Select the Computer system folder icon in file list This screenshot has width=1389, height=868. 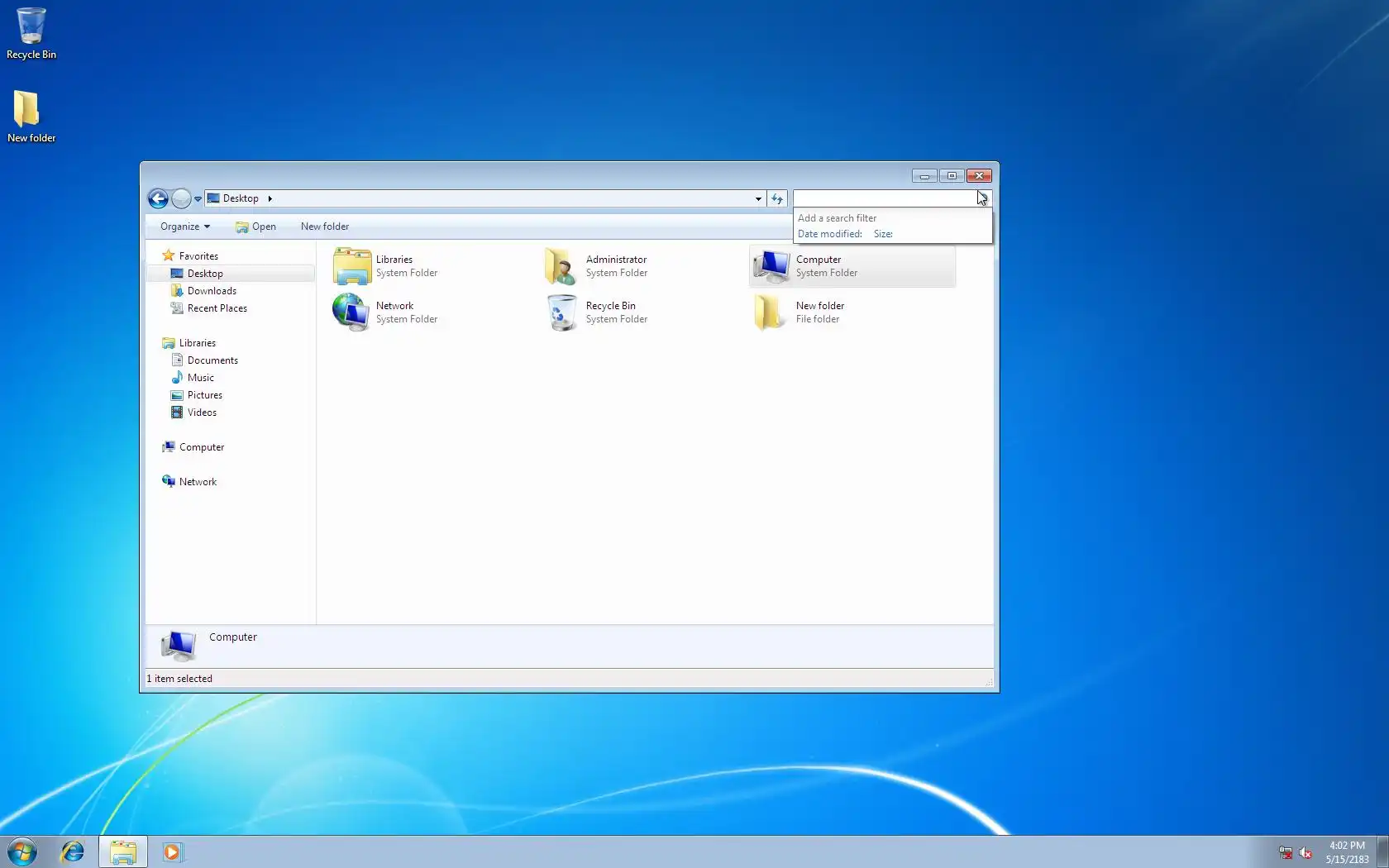point(772,266)
